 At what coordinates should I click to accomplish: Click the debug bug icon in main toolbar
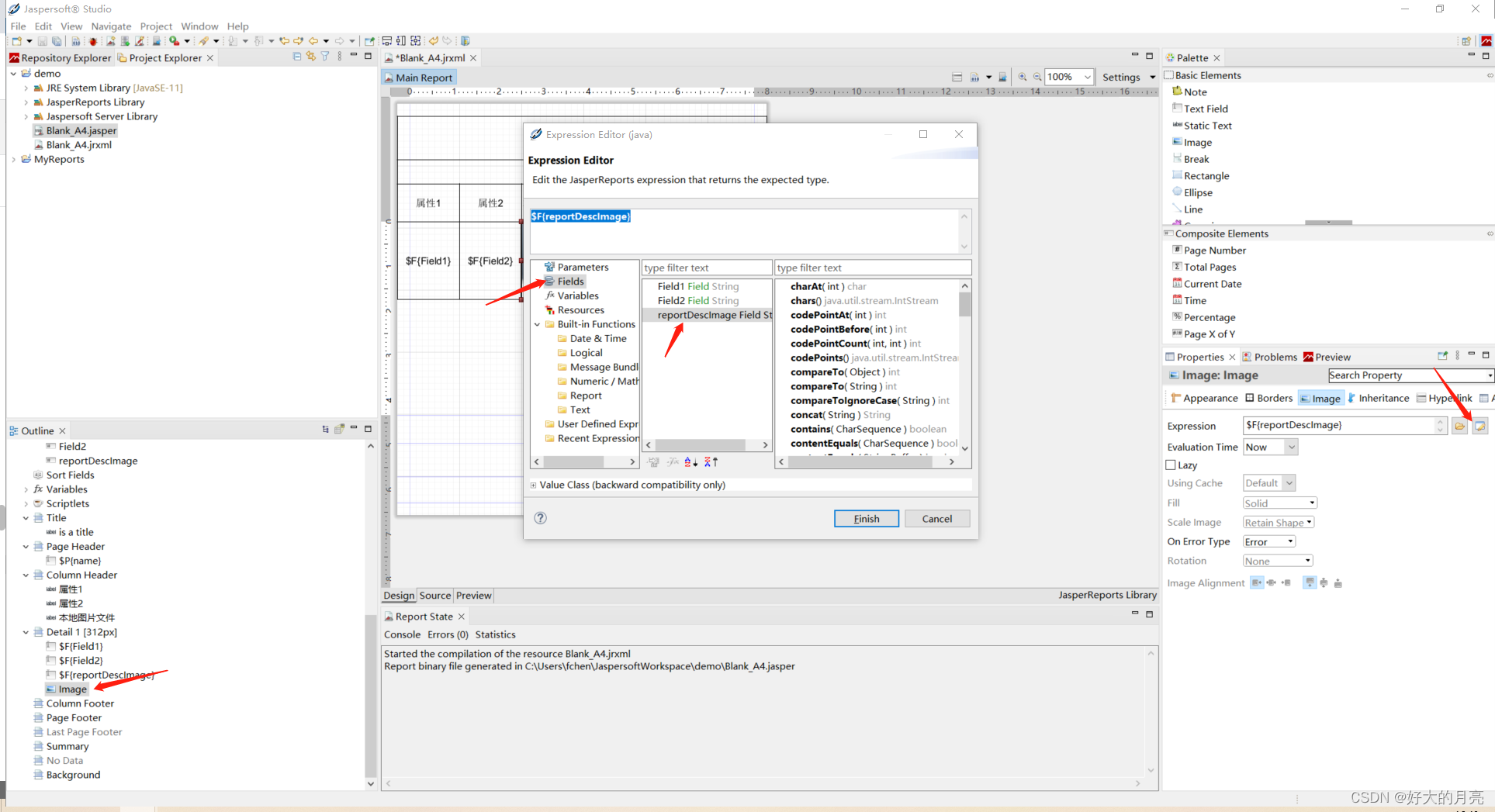click(93, 41)
